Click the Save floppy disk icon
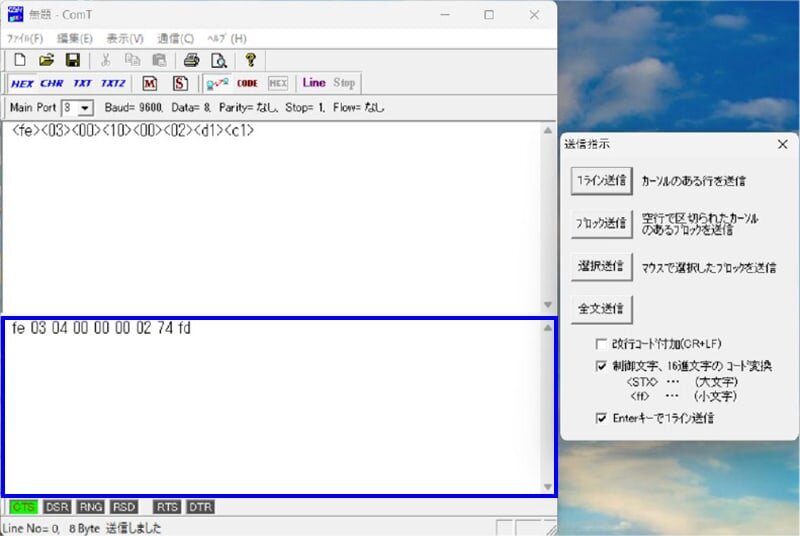800x536 pixels. point(72,59)
